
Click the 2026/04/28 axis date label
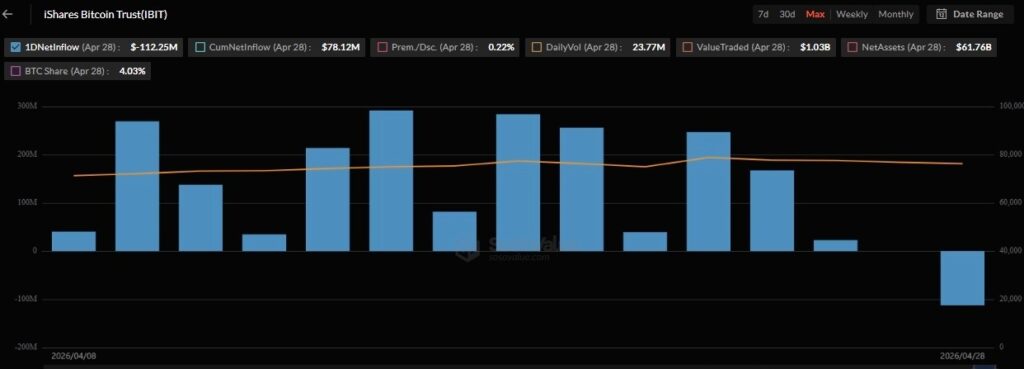[962, 357]
